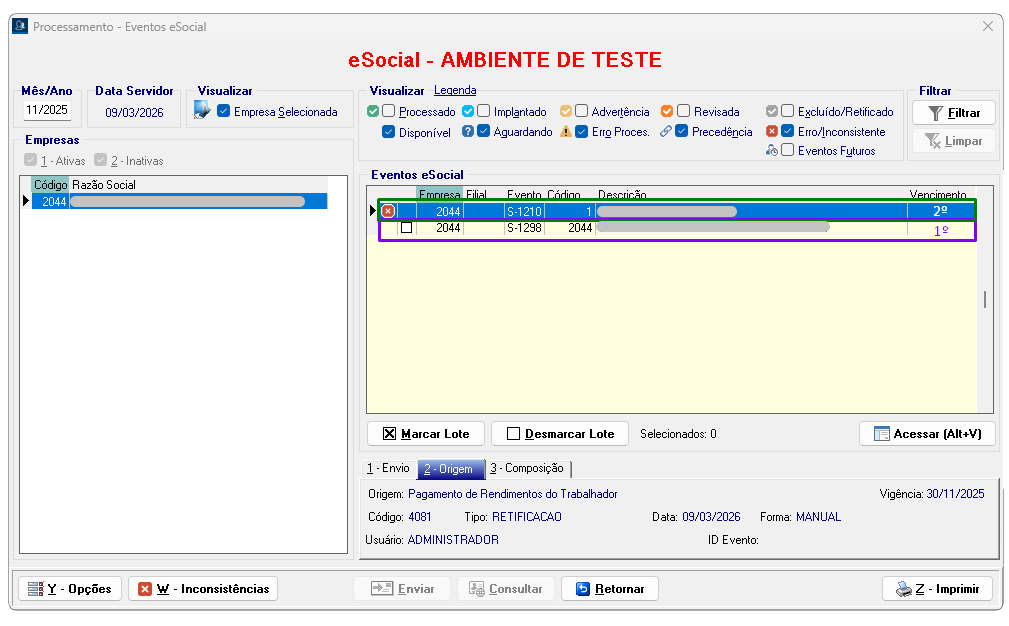The image size is (1009, 626).
Task: Uncheck the Disponível checkbox
Action: pos(389,132)
